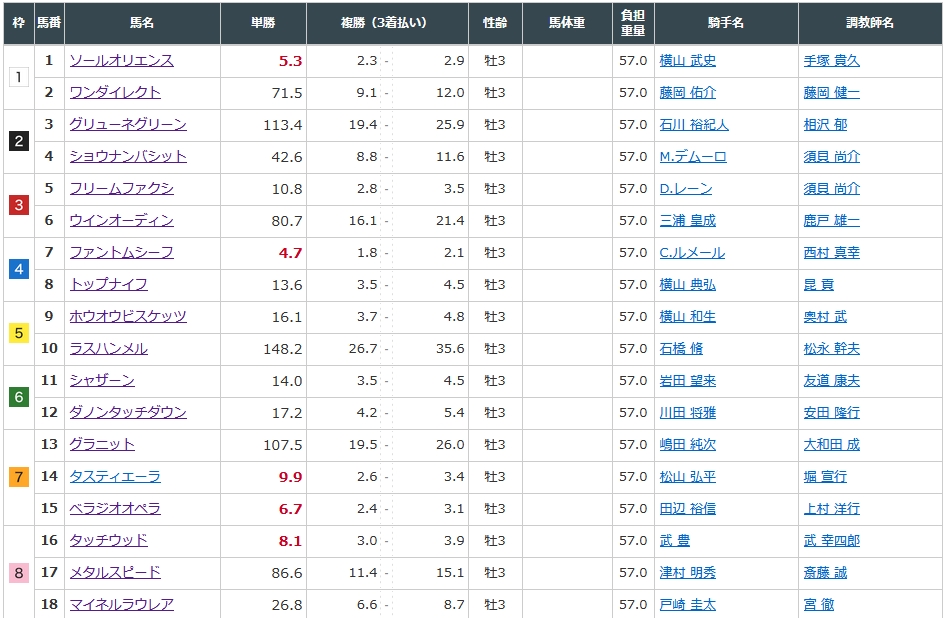945x618 pixels.
Task: Open horse link マイネルラウレア
Action: (x=121, y=605)
